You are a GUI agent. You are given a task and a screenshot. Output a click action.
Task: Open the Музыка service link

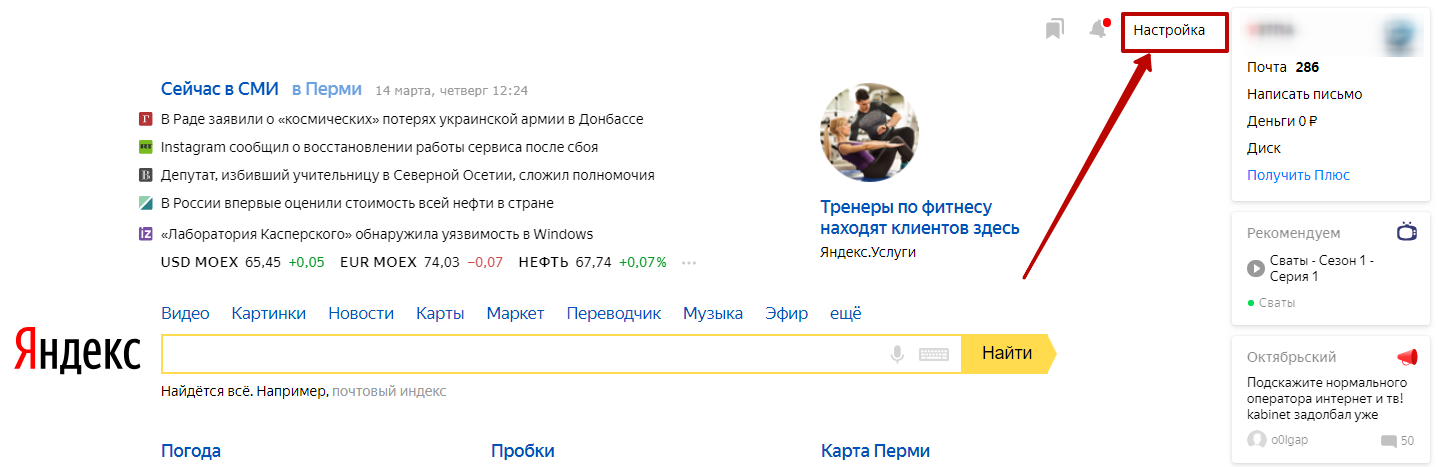(713, 313)
